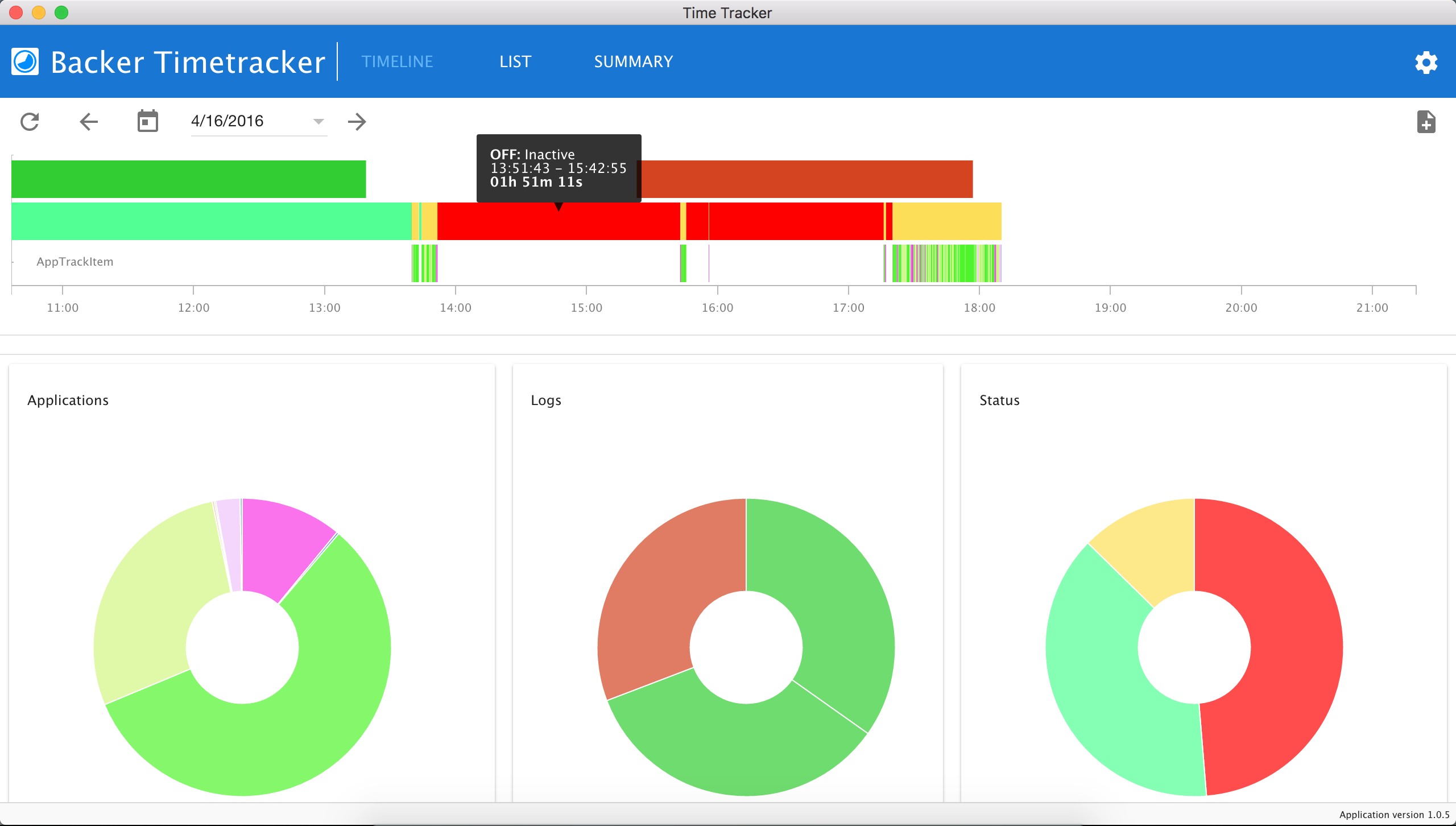Screen dimensions: 1456x826
Task: Click the yellow idle segment at timeline end
Action: 947,222
